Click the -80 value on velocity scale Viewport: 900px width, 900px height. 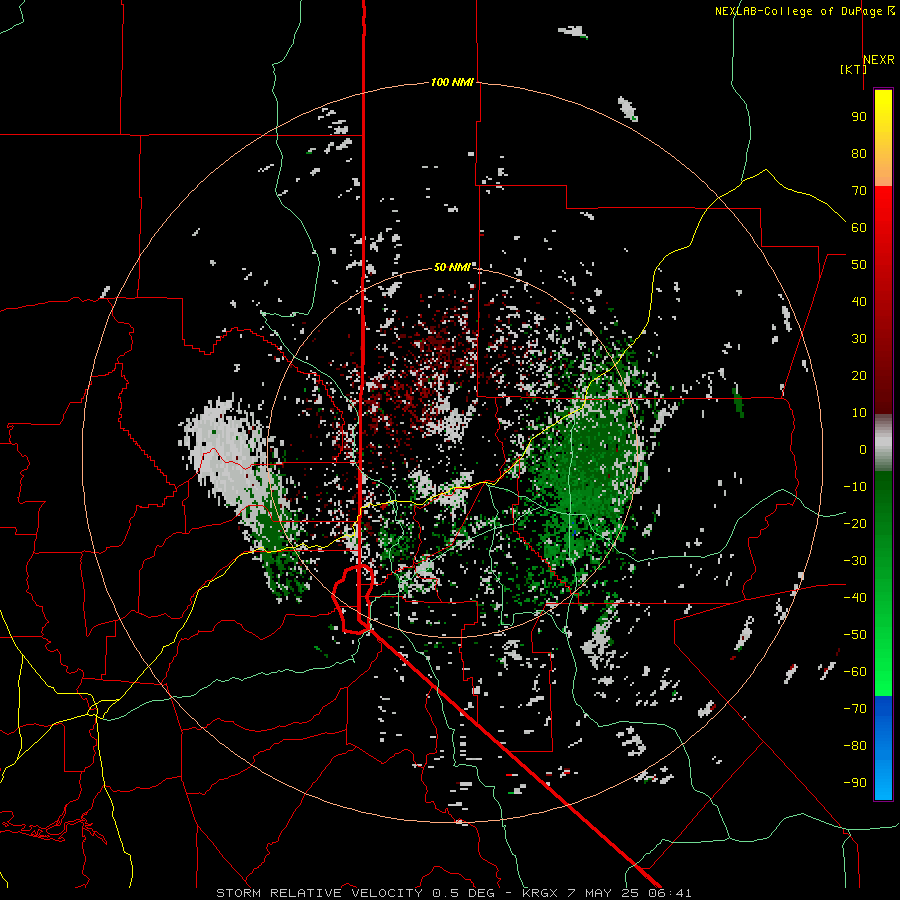click(x=855, y=746)
